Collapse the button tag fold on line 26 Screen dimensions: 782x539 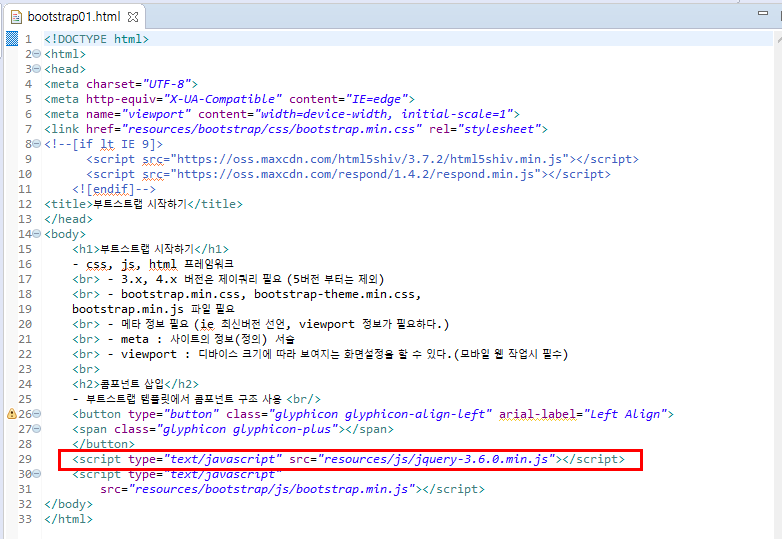tap(36, 413)
